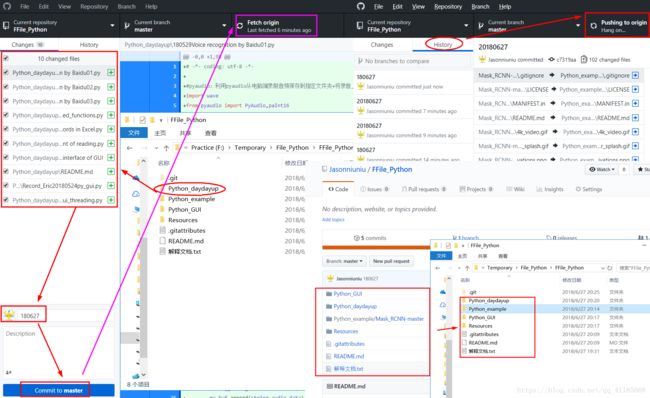Open the left Current repository FFile_Python dropdown
This screenshot has width=650, height=398.
click(x=59, y=26)
